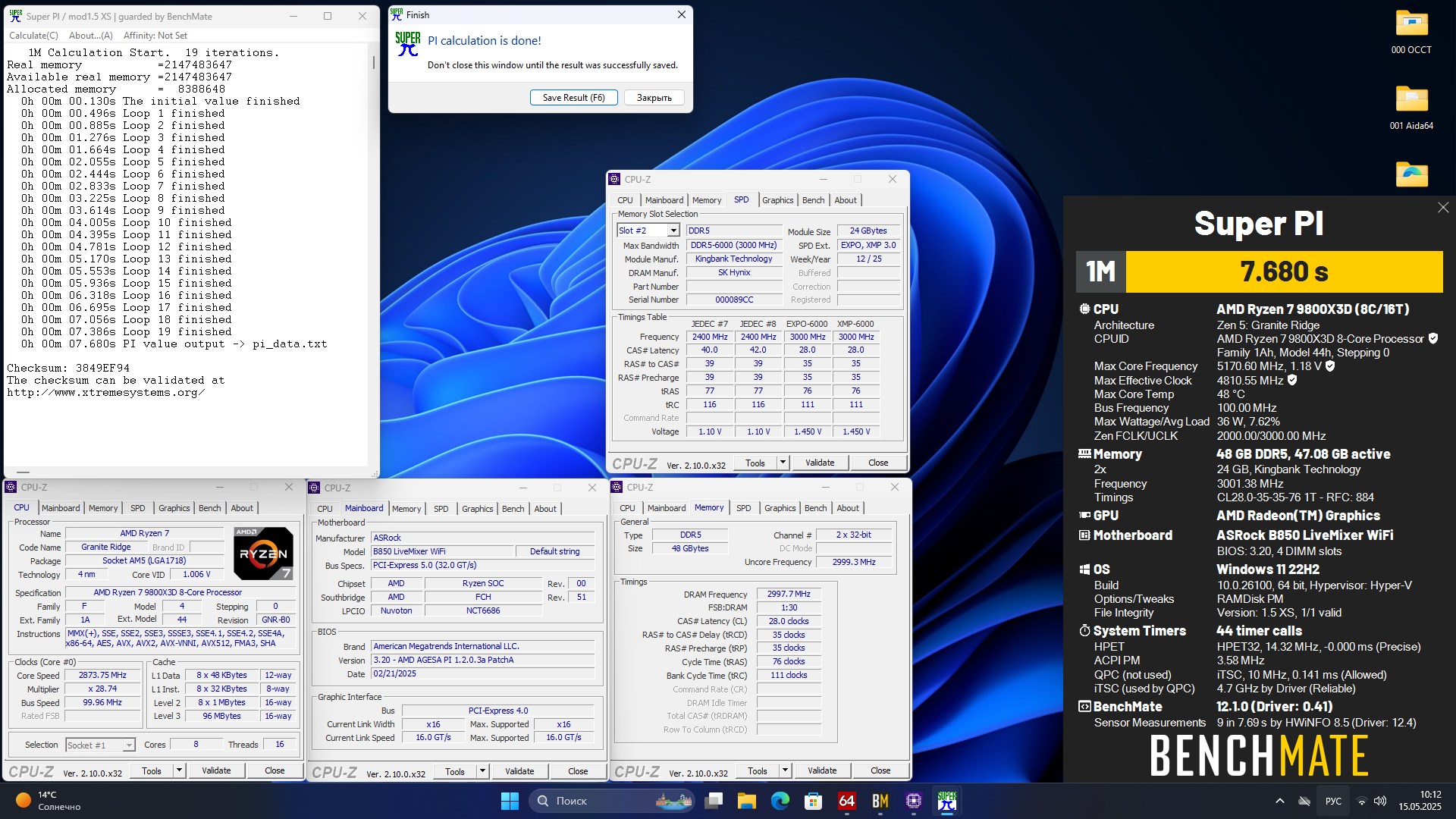Open Tools dropdown arrow in Mainboard window
1456x819 pixels.
(x=482, y=771)
